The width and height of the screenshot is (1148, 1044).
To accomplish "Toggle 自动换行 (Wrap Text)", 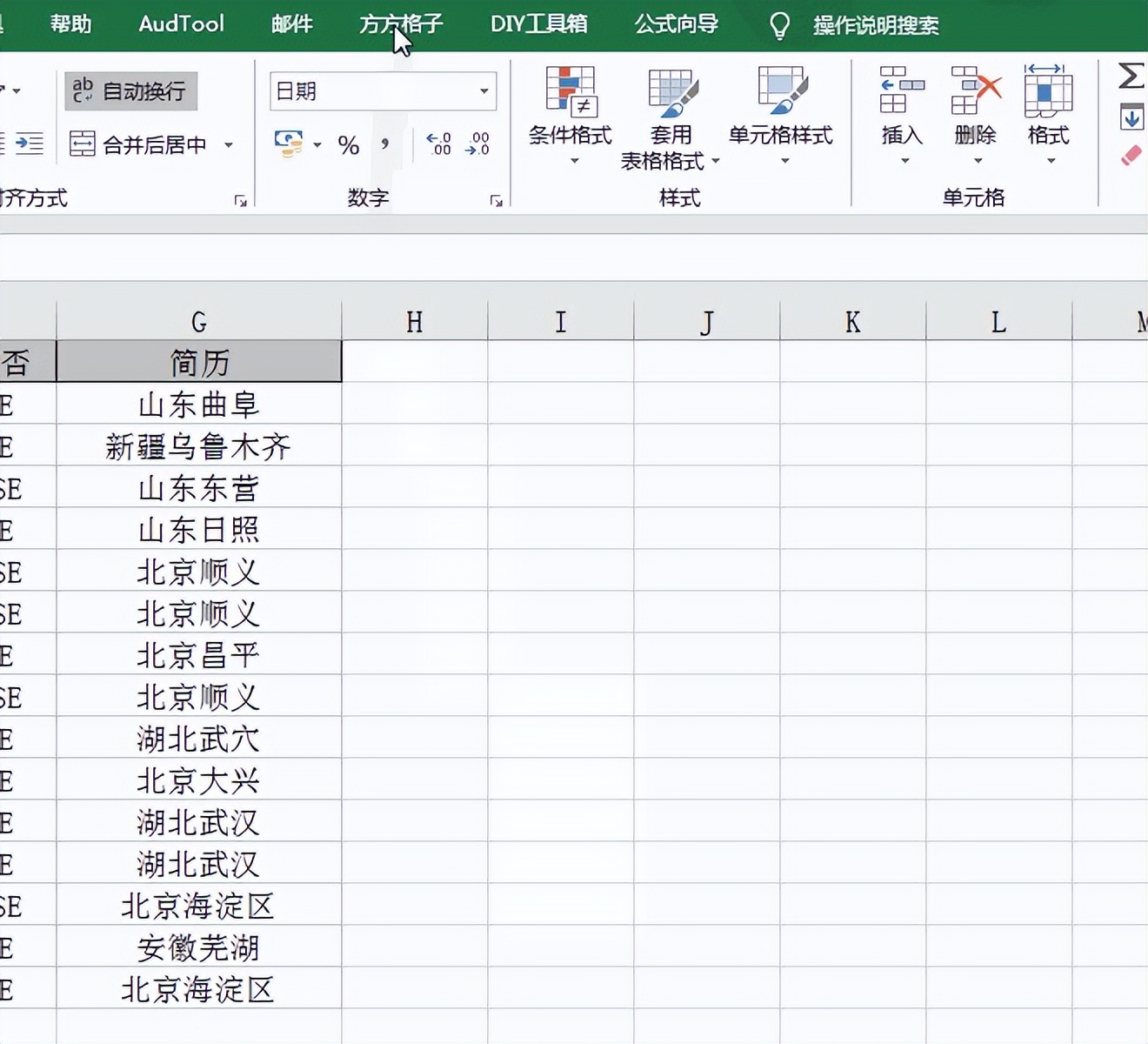I will coord(130,90).
